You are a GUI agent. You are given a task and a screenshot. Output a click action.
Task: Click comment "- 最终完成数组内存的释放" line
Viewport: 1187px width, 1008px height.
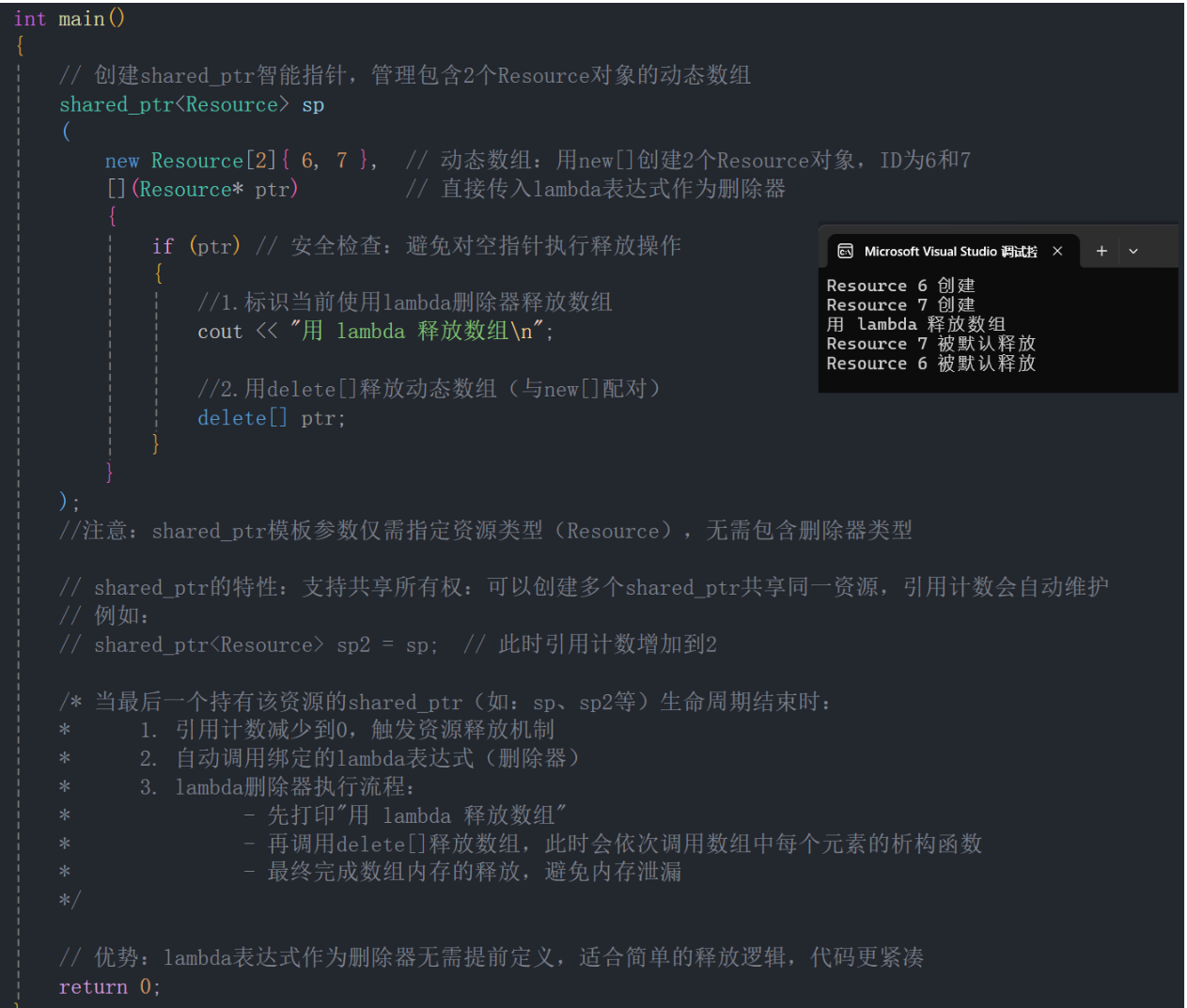coord(462,872)
